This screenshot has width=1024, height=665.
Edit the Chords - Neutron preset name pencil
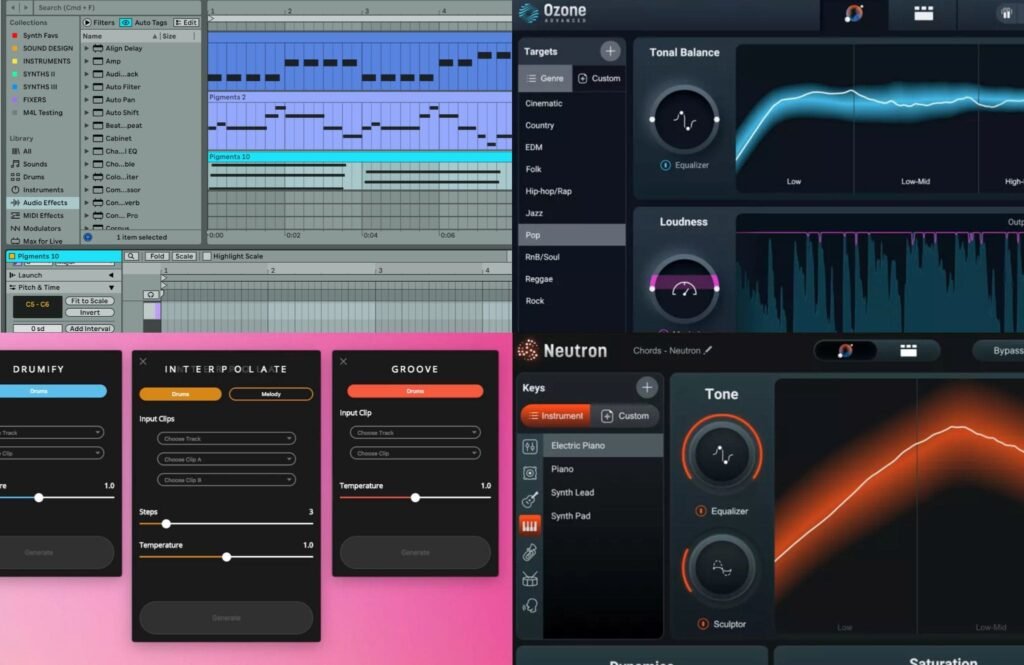point(708,350)
